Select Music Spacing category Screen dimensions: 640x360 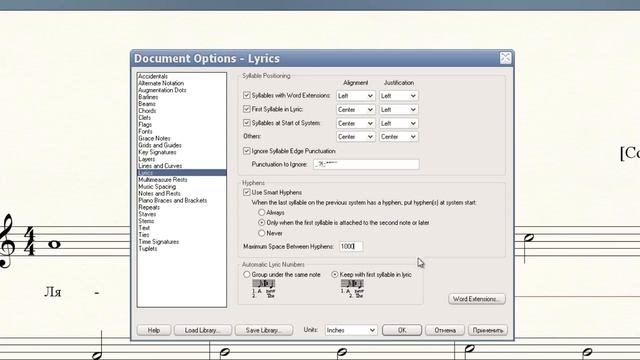(157, 187)
